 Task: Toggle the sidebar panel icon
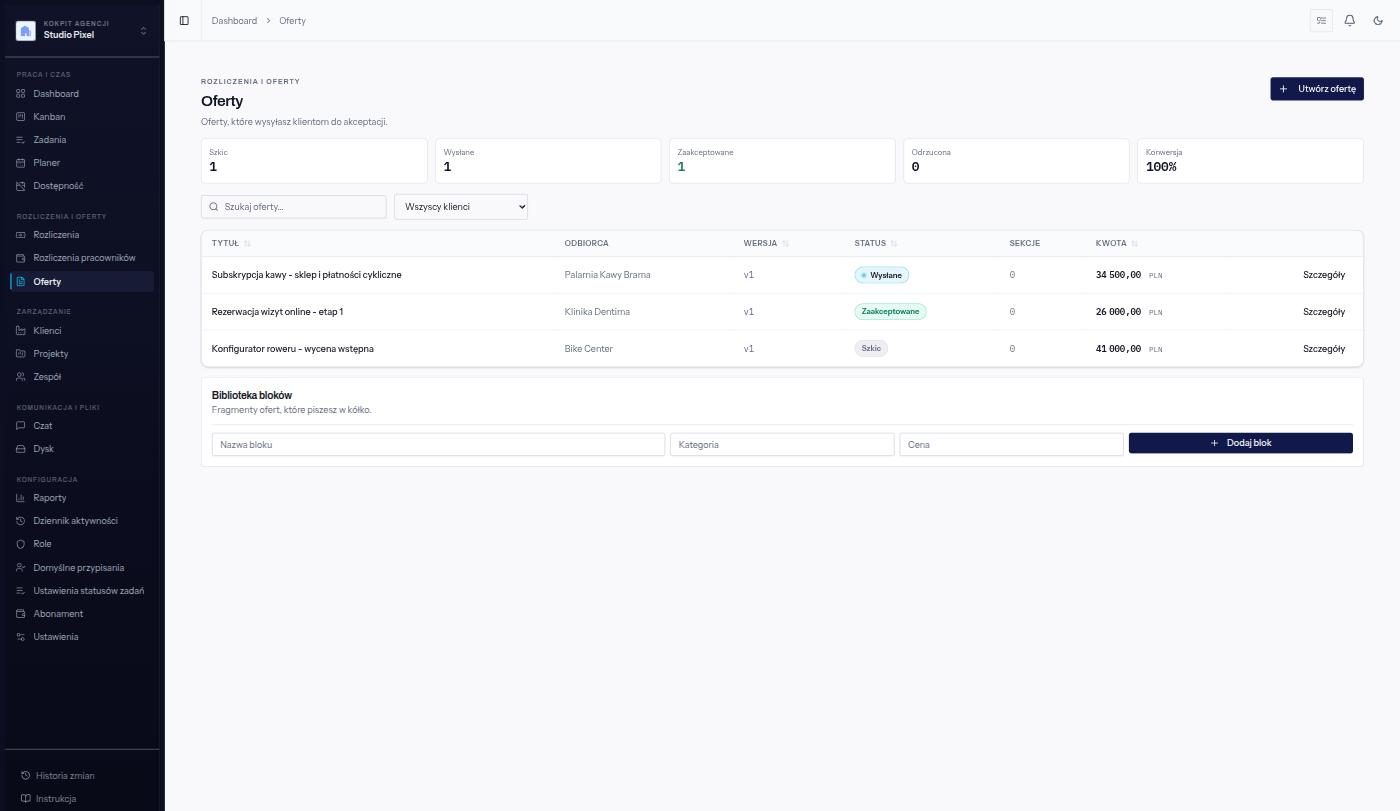(x=184, y=20)
